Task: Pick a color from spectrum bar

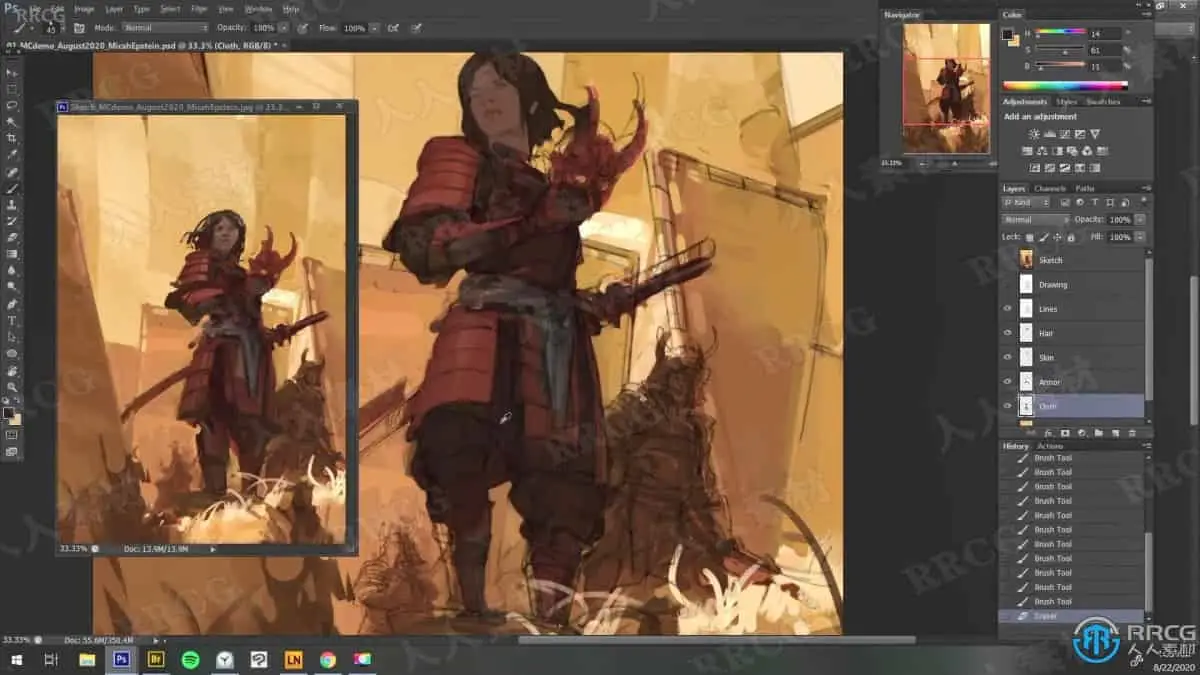Action: coord(1065,86)
